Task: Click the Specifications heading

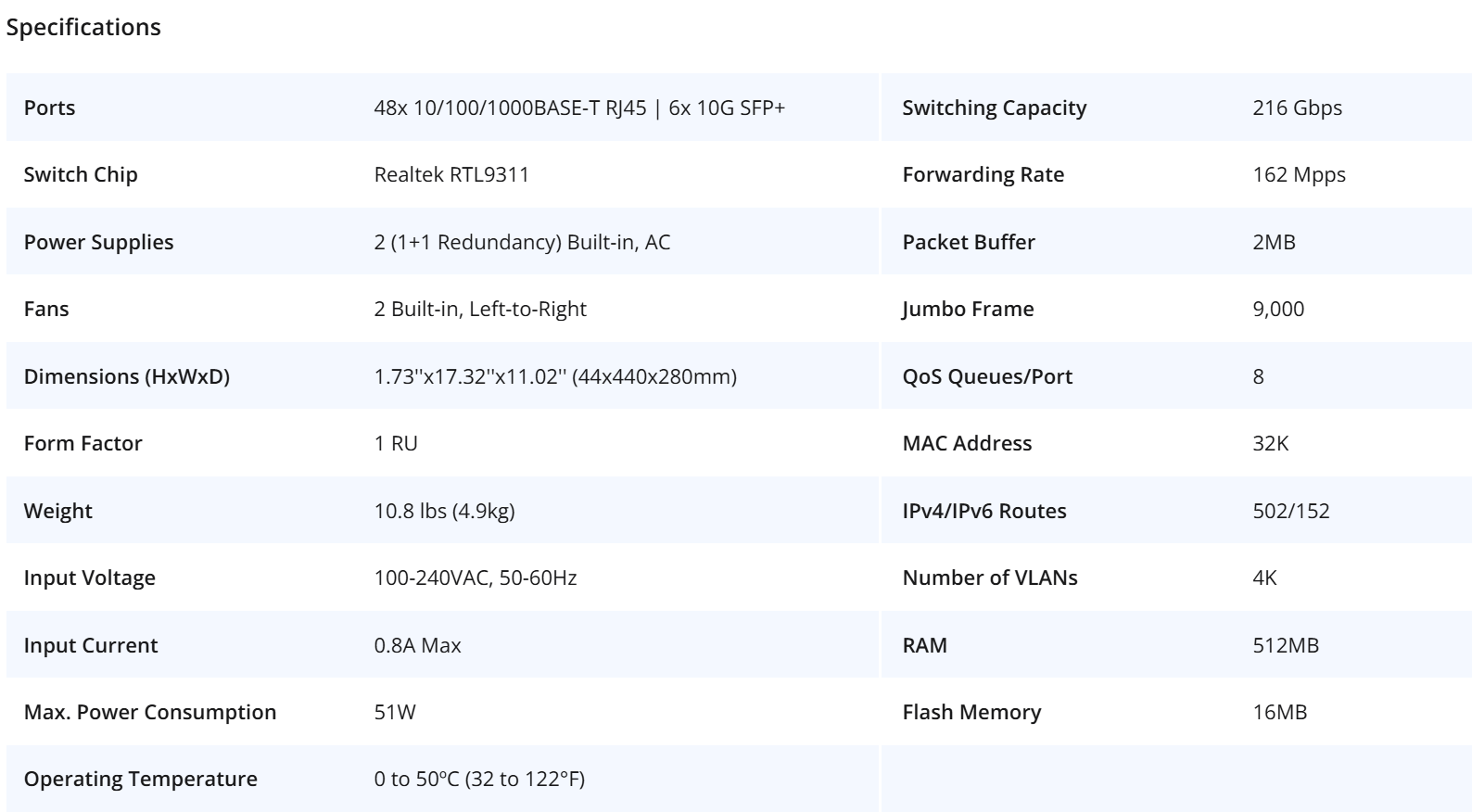Action: click(x=83, y=28)
